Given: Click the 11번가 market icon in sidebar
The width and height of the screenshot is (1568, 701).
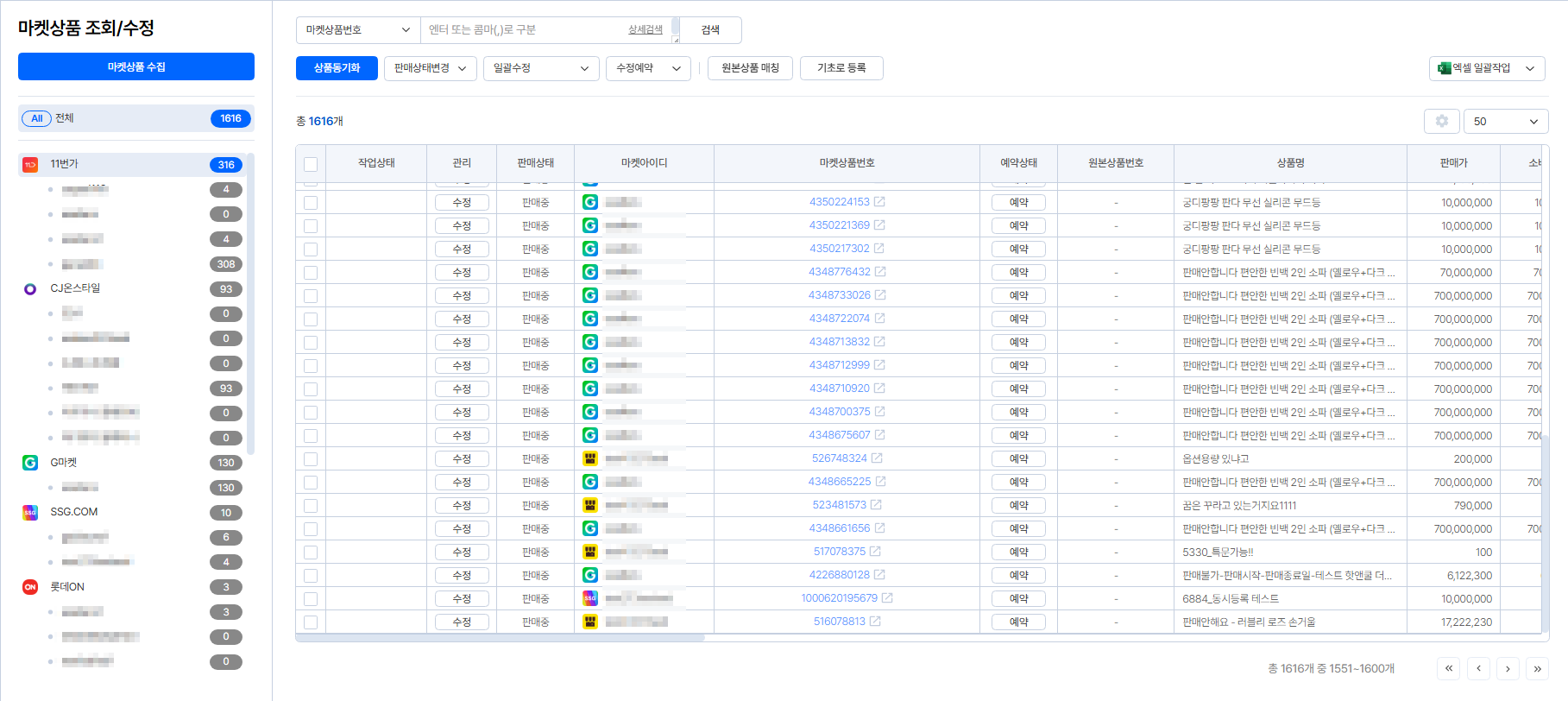Looking at the screenshot, I should (x=30, y=164).
